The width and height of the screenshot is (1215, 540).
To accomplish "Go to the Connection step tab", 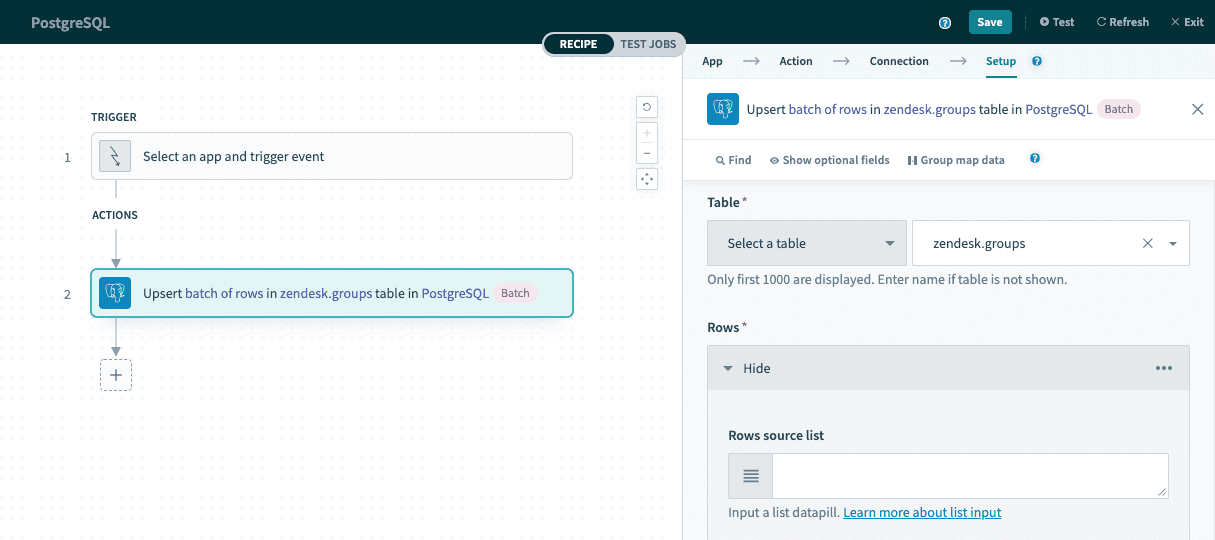I will [898, 61].
